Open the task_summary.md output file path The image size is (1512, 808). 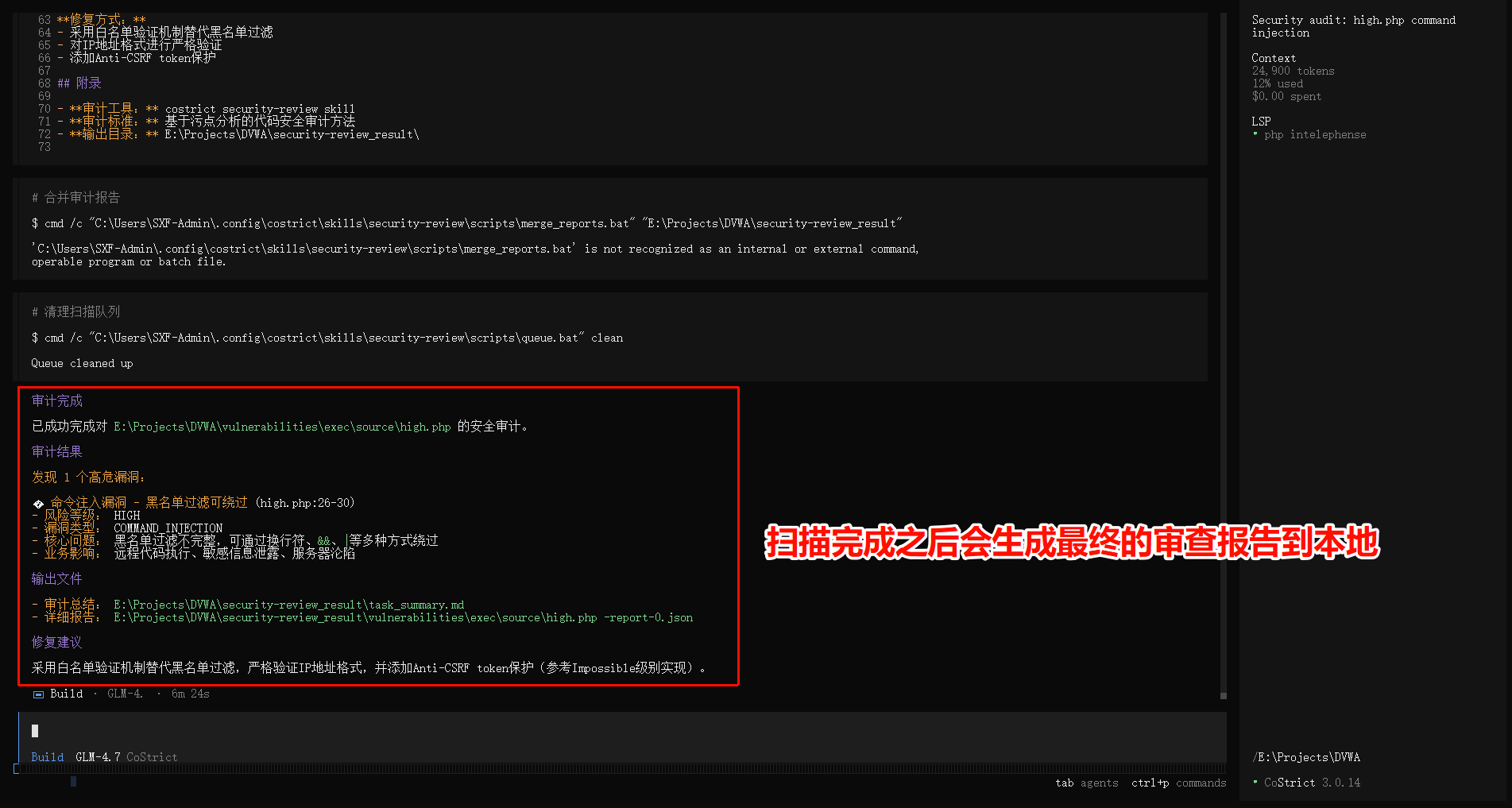pyautogui.click(x=289, y=605)
